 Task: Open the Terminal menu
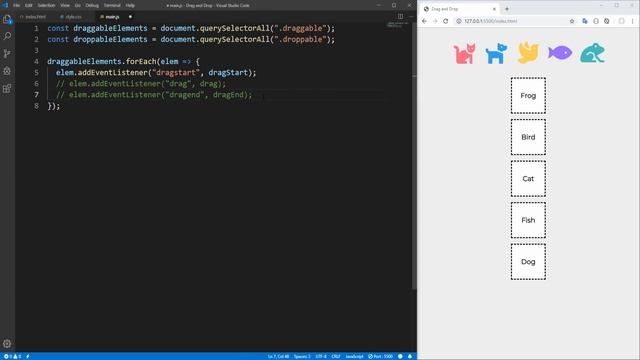click(112, 5)
